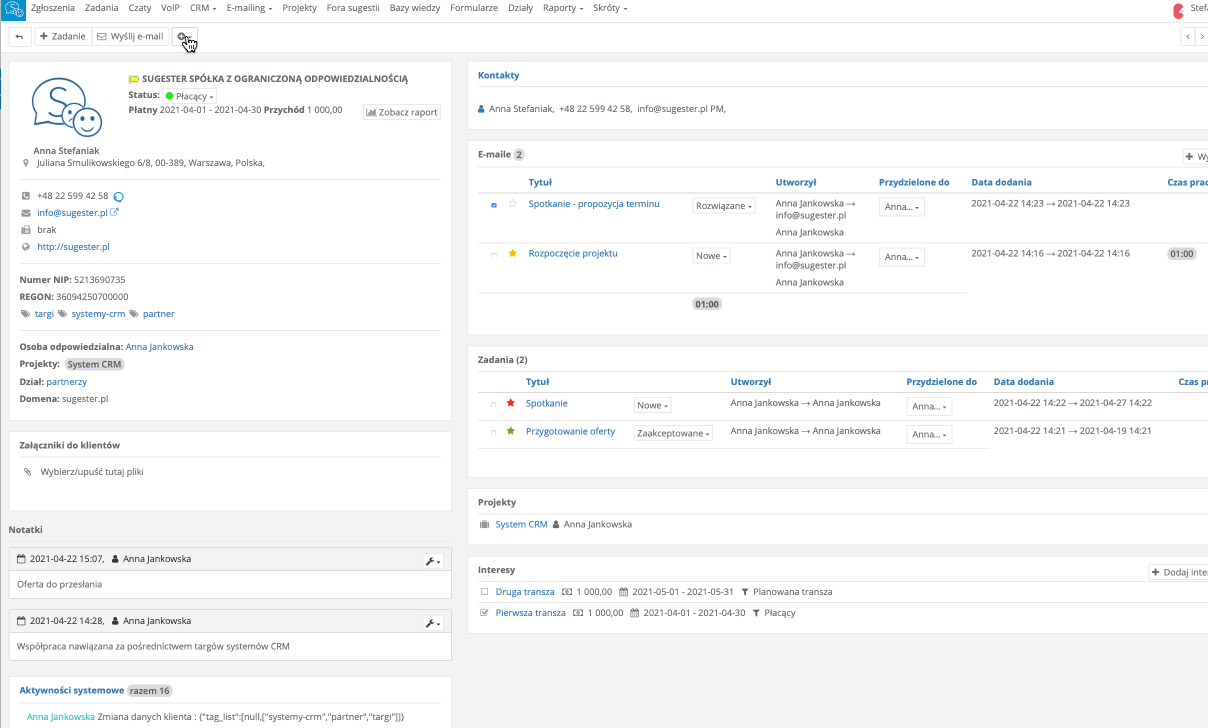1208x728 pixels.
Task: Open the http://sugester.pl website link
Action: pyautogui.click(x=73, y=246)
